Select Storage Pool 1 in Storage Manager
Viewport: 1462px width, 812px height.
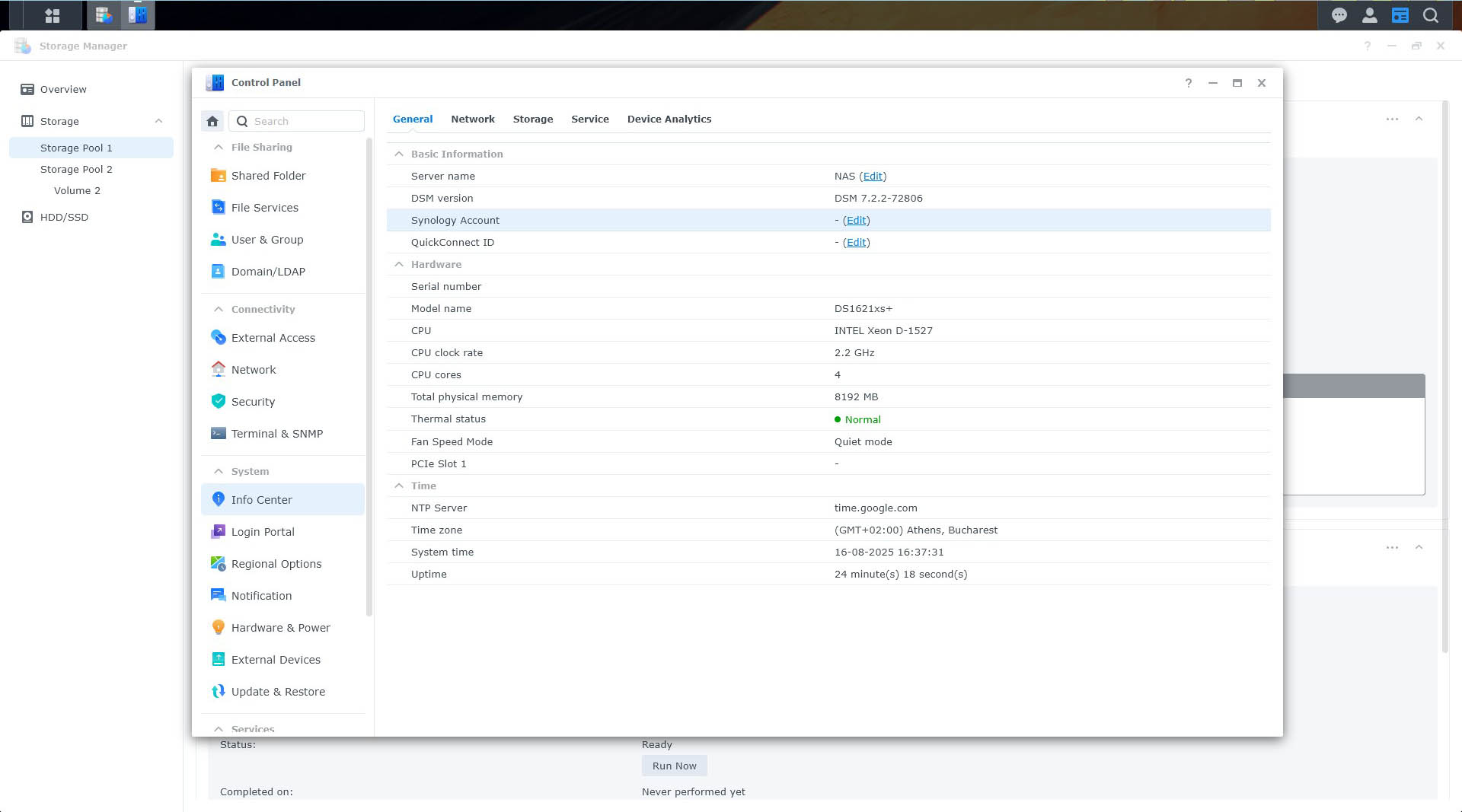91,148
